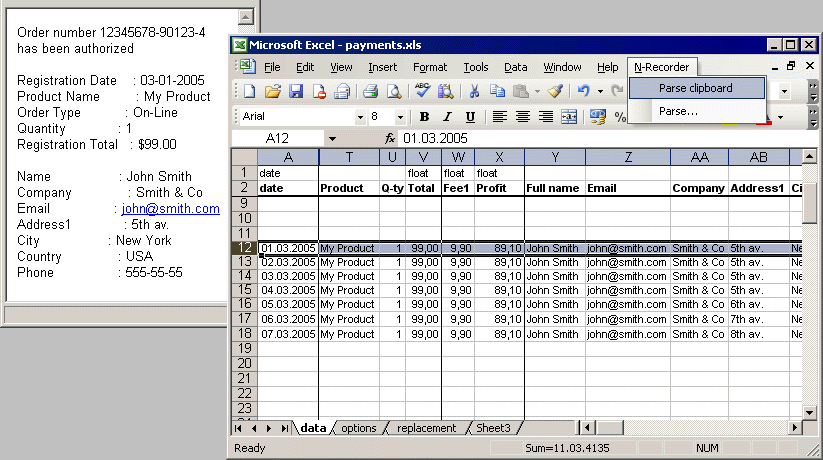Click the Print icon
This screenshot has width=823, height=460.
coord(371,91)
